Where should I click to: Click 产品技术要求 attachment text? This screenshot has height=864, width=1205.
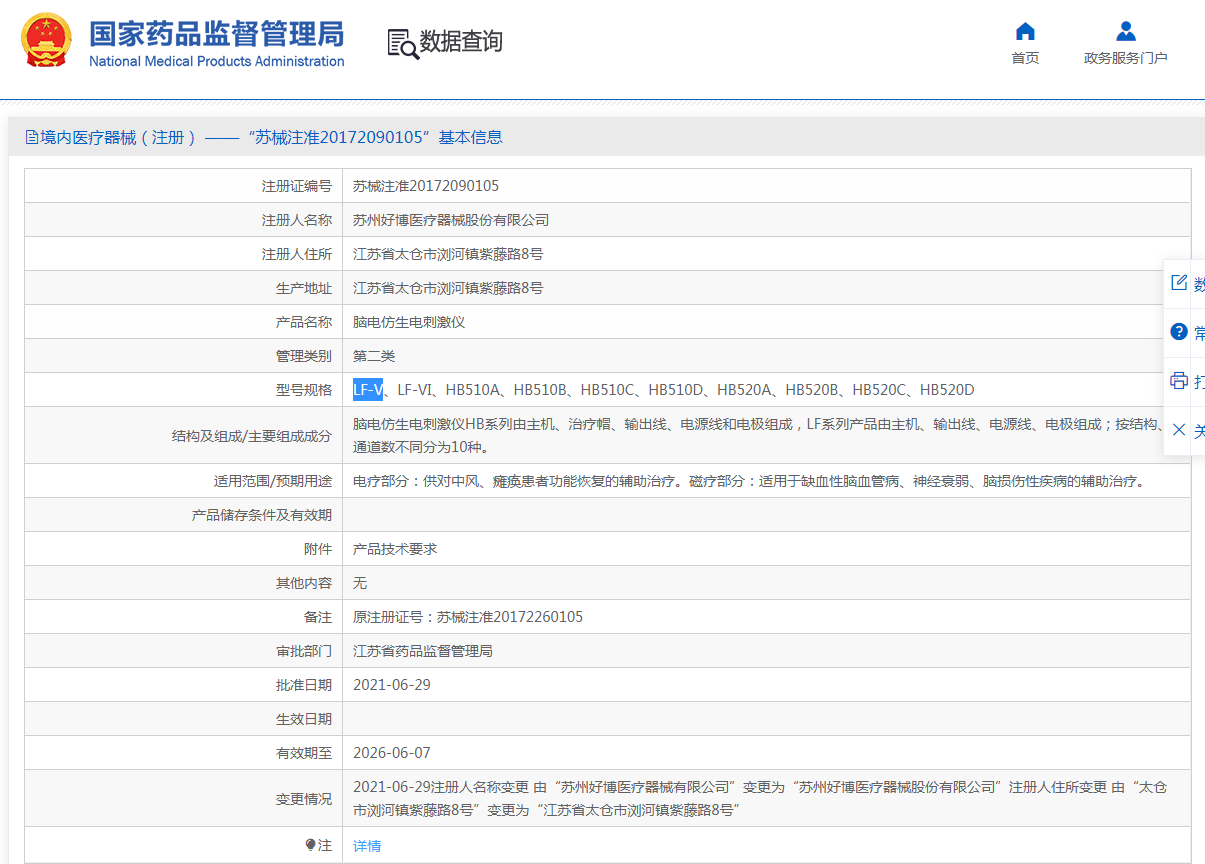[395, 549]
